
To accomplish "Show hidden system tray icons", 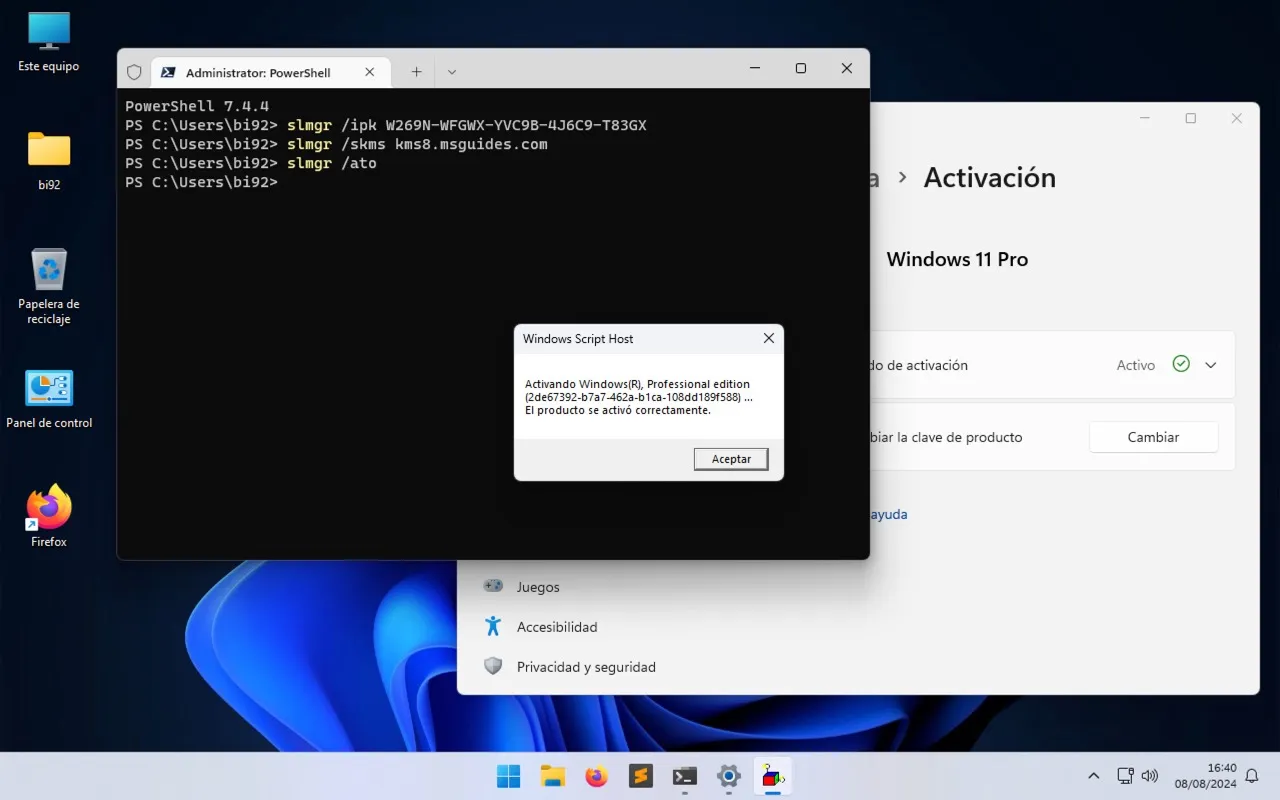I will point(1093,776).
